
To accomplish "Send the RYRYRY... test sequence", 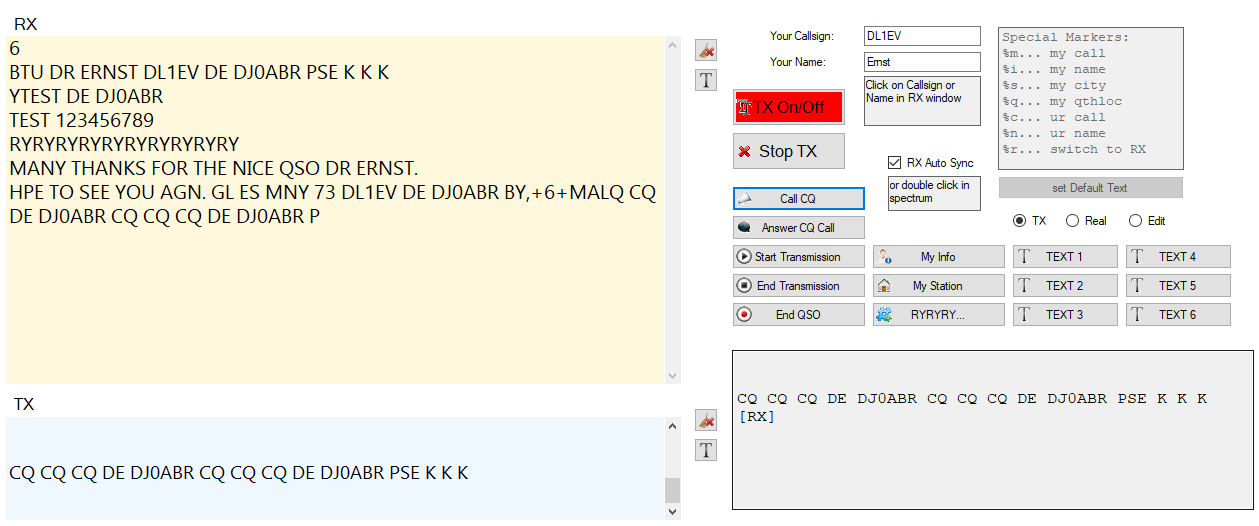I will click(939, 314).
